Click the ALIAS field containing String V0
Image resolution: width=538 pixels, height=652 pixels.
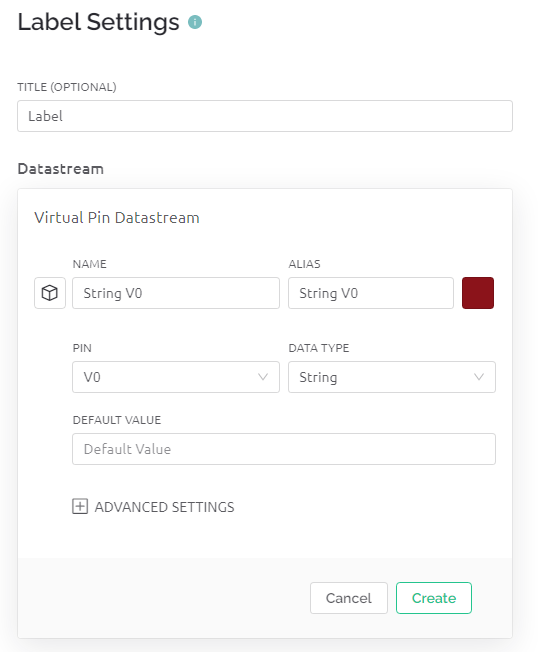click(371, 293)
